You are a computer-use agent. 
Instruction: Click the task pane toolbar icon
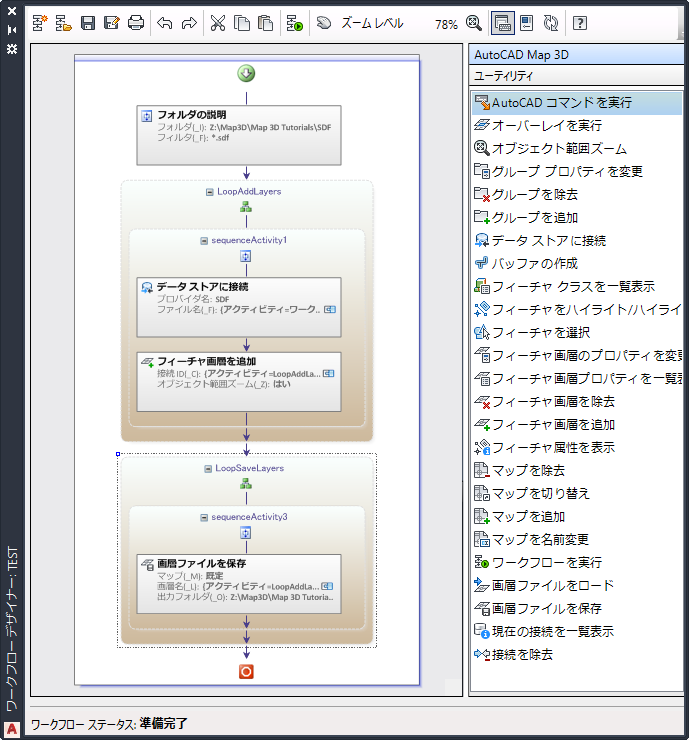(x=527, y=23)
